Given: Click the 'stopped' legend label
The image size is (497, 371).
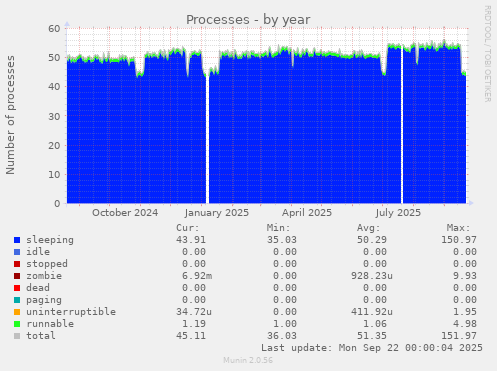Looking at the screenshot, I should tap(47, 264).
